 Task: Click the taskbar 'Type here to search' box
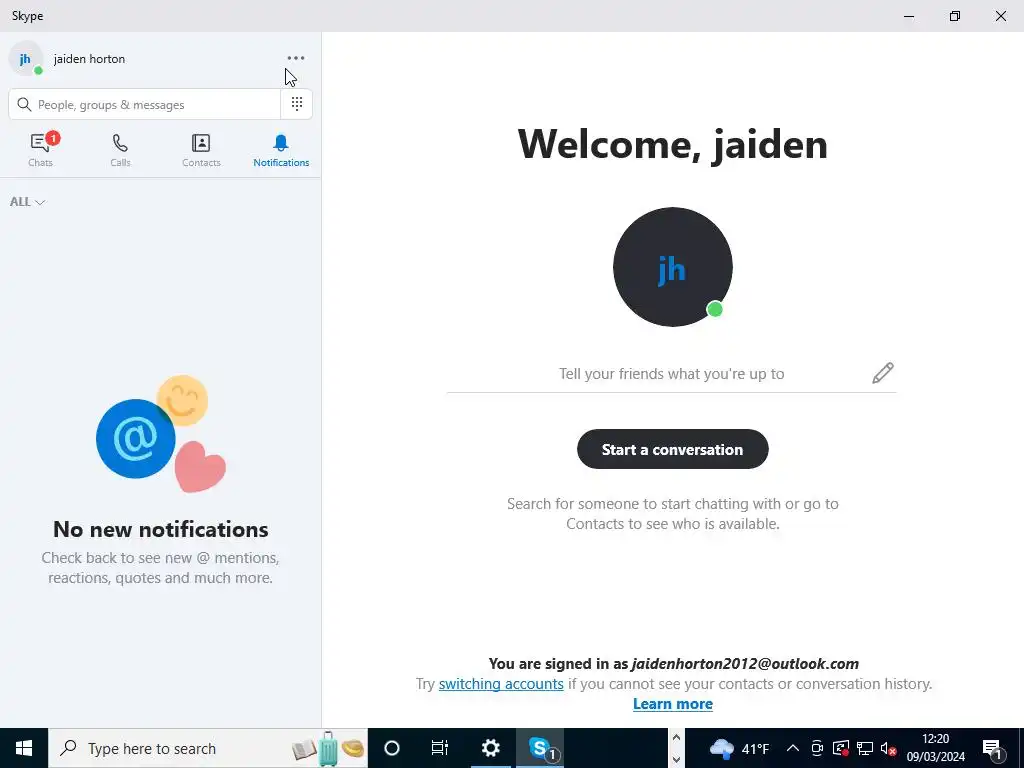tap(208, 748)
